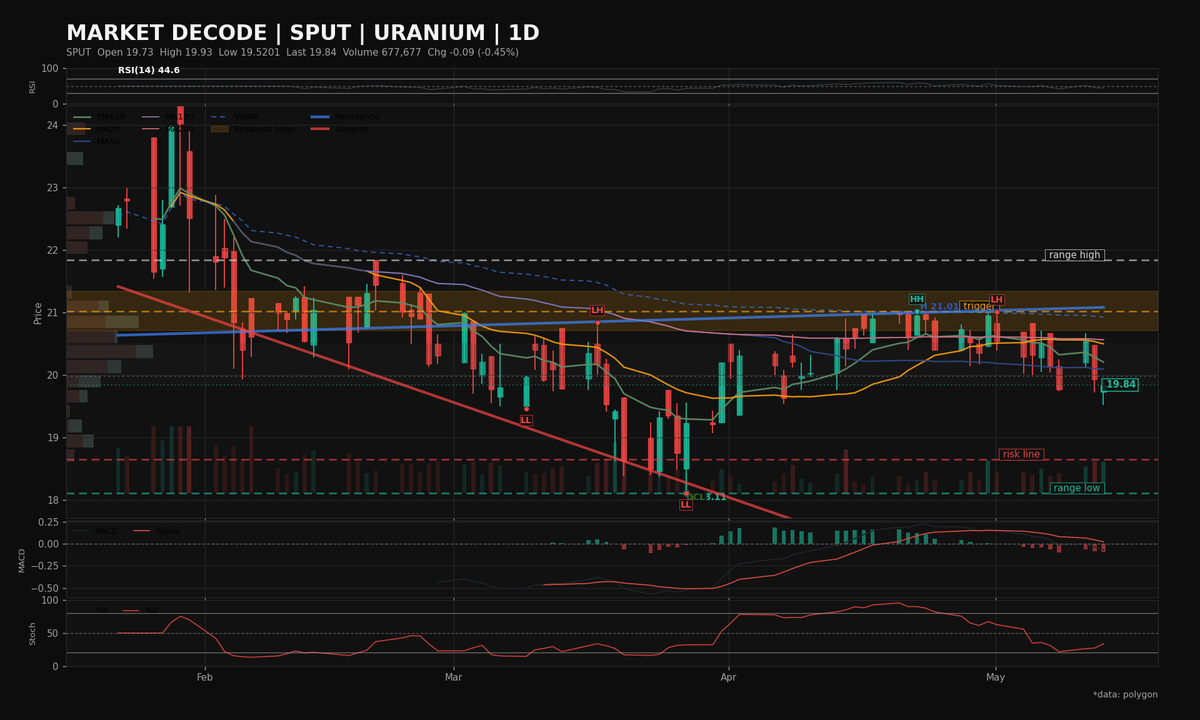This screenshot has height=720, width=1200.
Task: Click the May date axis label
Action: (995, 678)
